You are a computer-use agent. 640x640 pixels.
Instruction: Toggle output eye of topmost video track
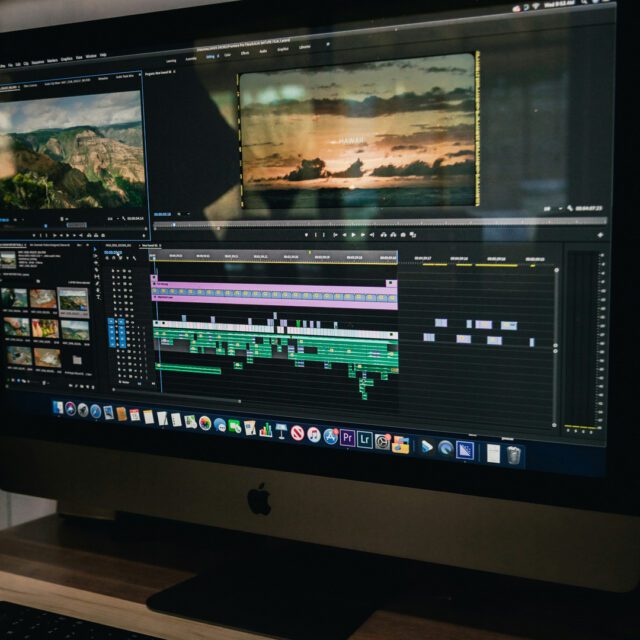click(130, 270)
